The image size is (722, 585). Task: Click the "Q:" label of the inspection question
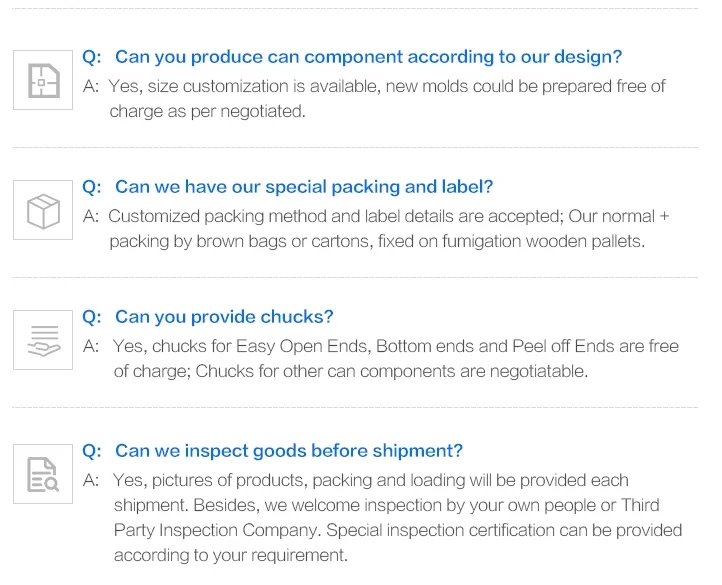(x=92, y=451)
